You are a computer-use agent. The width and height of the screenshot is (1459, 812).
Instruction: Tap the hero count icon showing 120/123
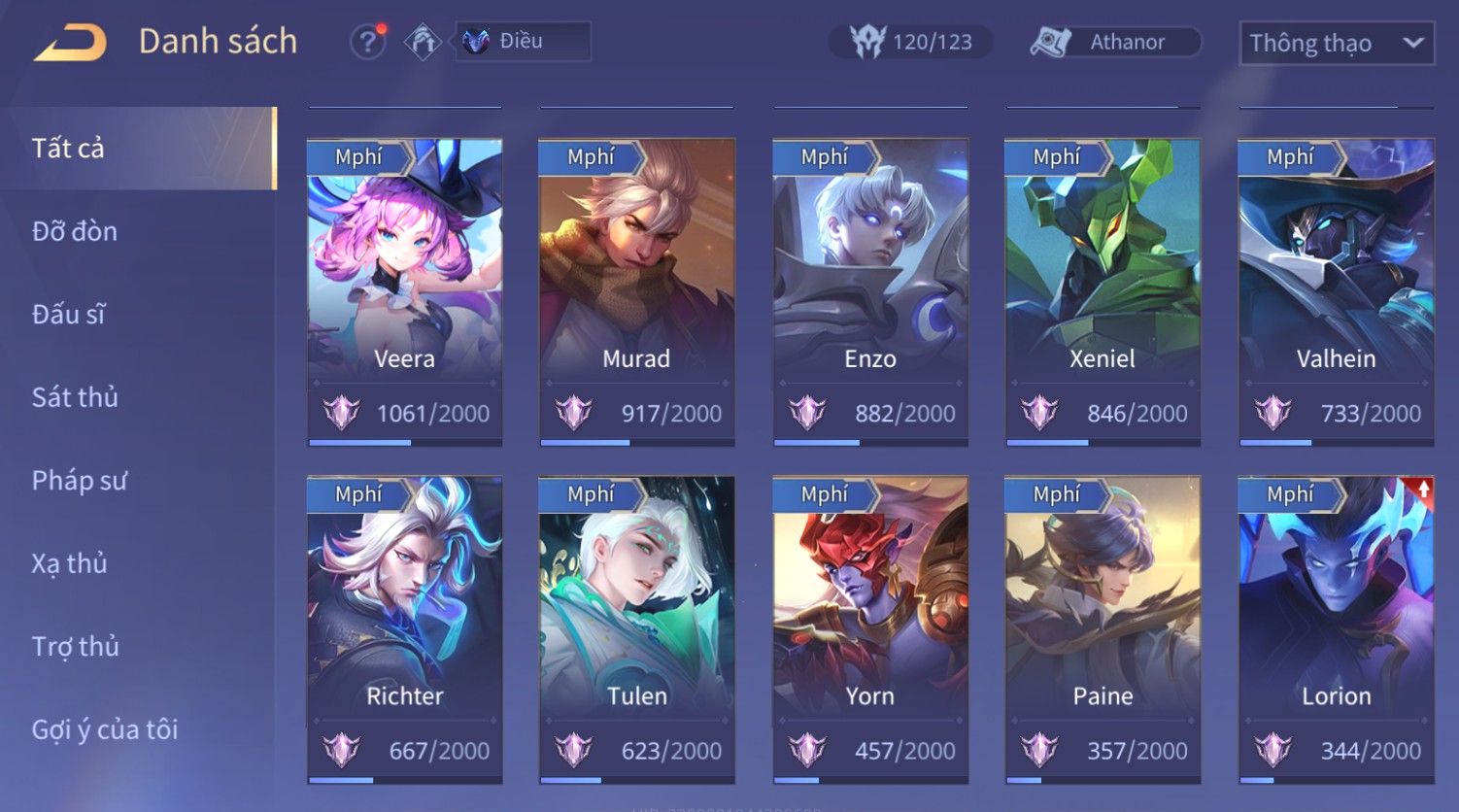point(866,42)
